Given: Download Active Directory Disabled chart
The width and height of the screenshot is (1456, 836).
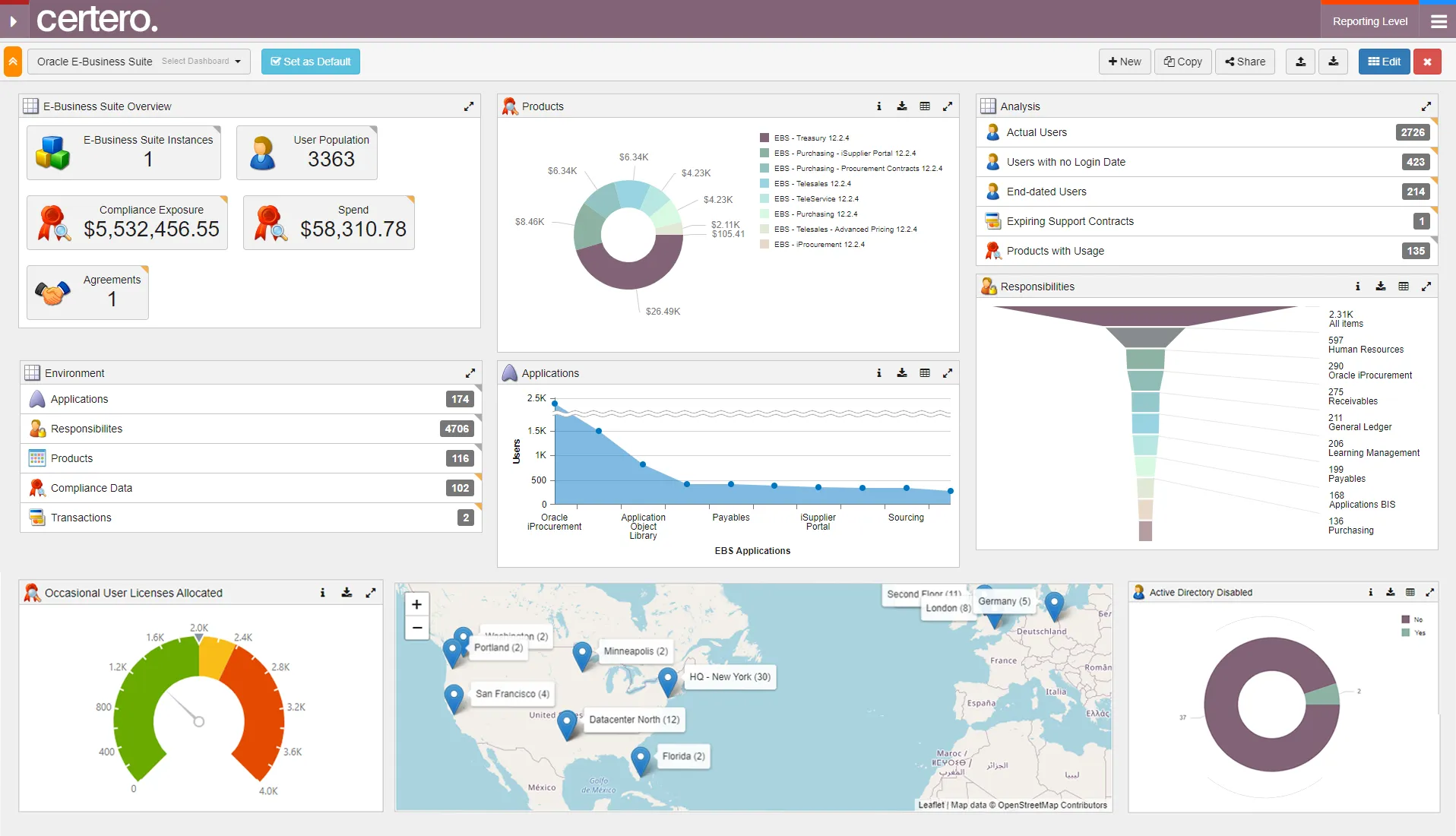Looking at the screenshot, I should (1391, 592).
